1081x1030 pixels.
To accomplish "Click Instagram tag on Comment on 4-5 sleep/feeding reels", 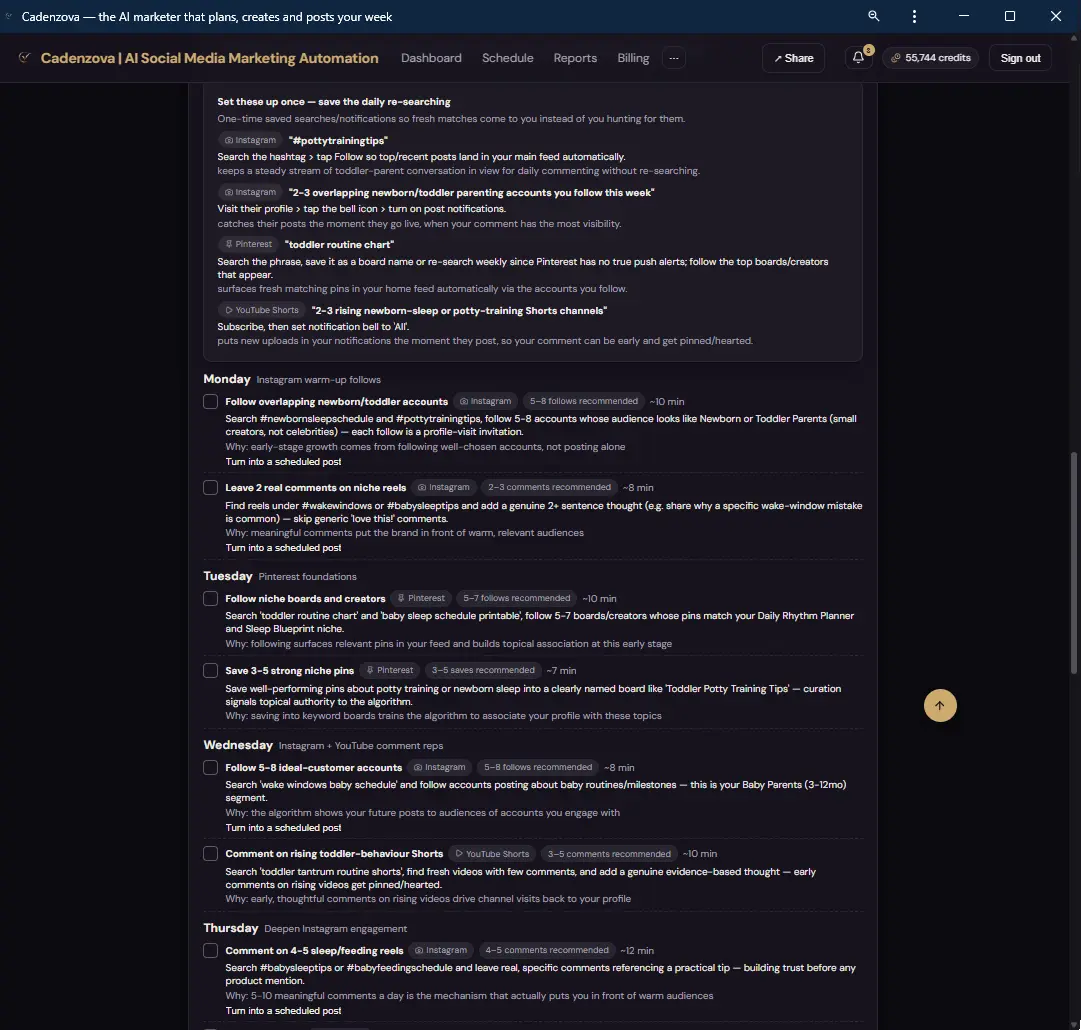I will pyautogui.click(x=441, y=950).
